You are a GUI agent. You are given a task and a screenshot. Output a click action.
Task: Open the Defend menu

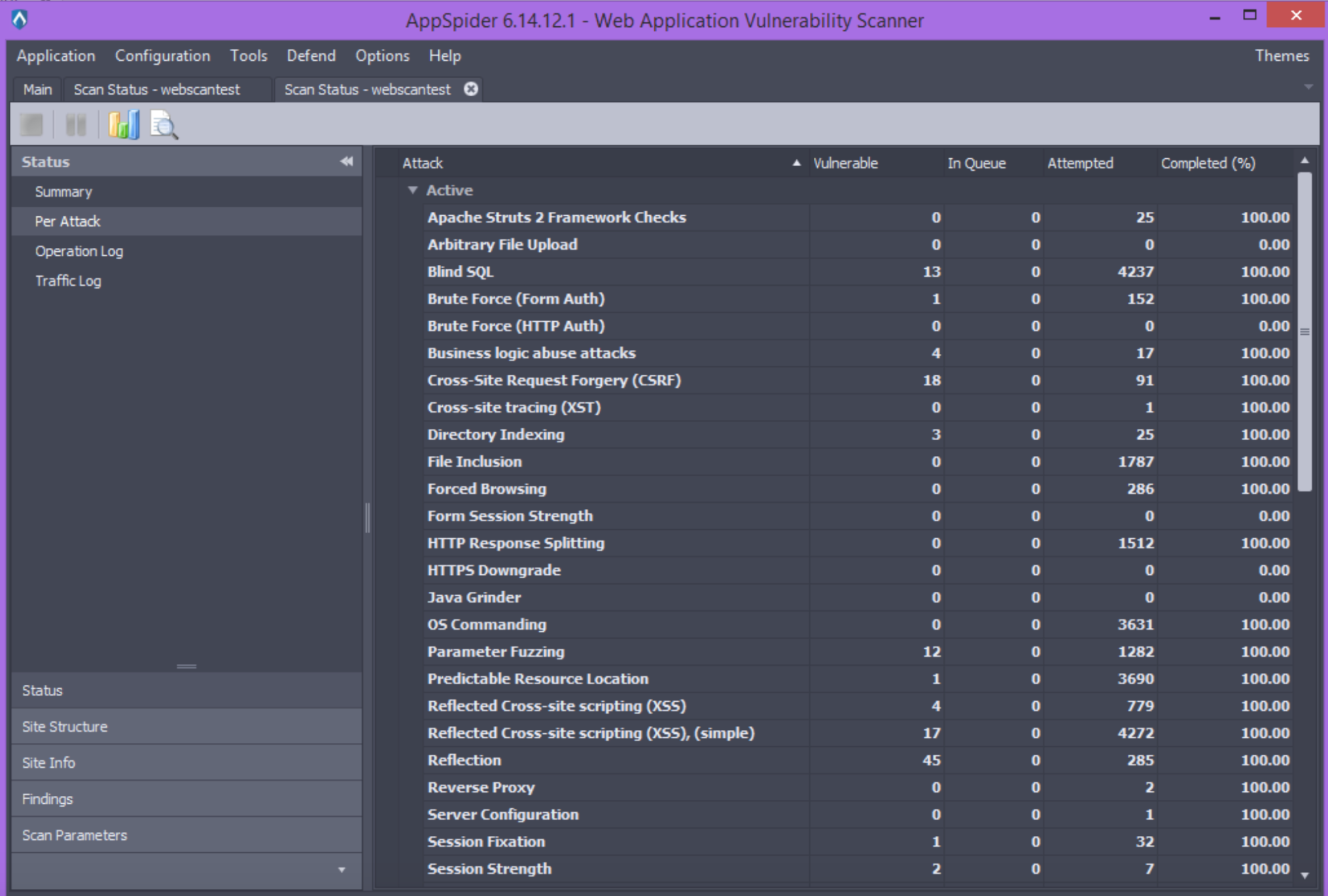(x=311, y=56)
